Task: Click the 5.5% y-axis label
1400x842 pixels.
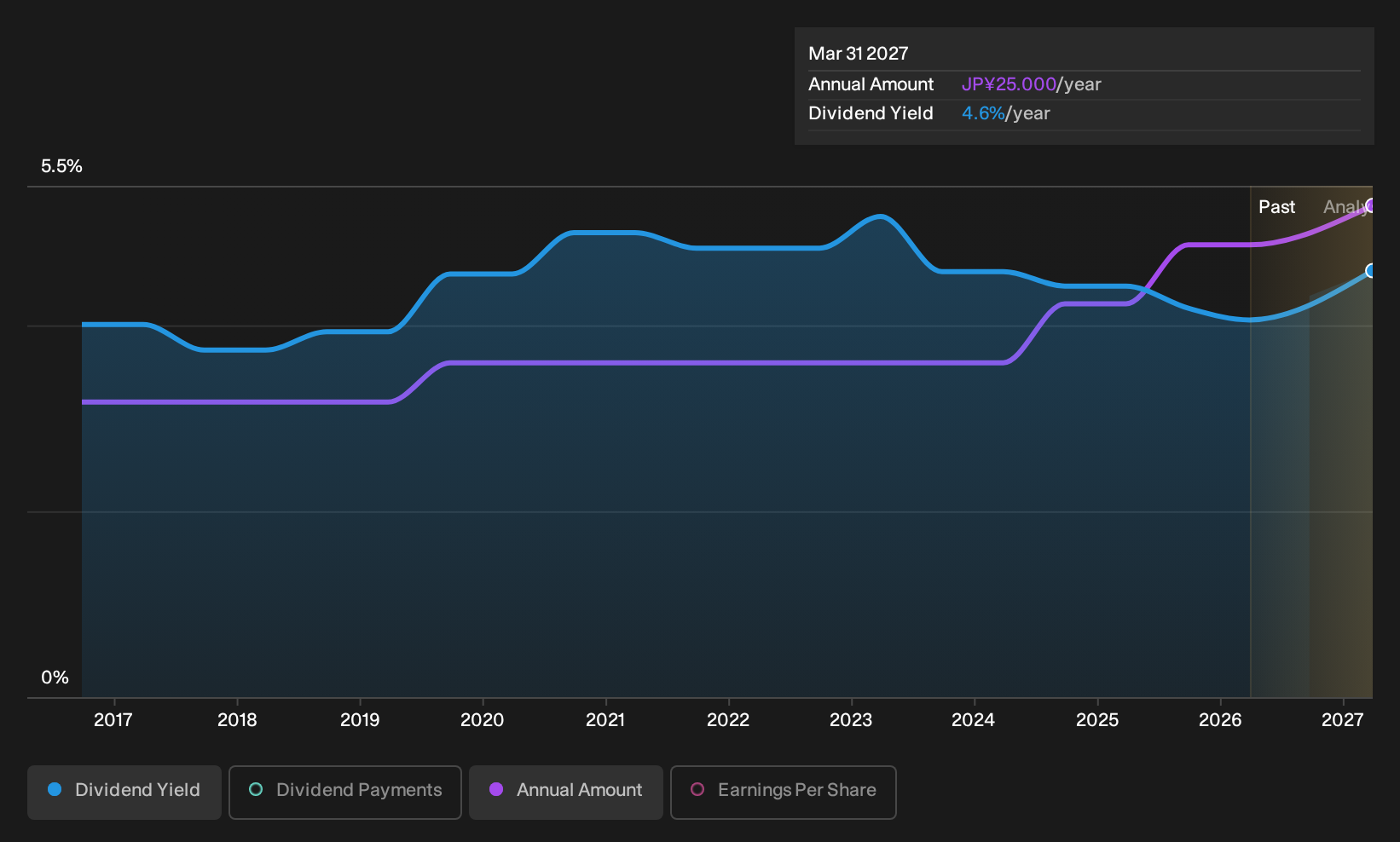Action: 61,166
